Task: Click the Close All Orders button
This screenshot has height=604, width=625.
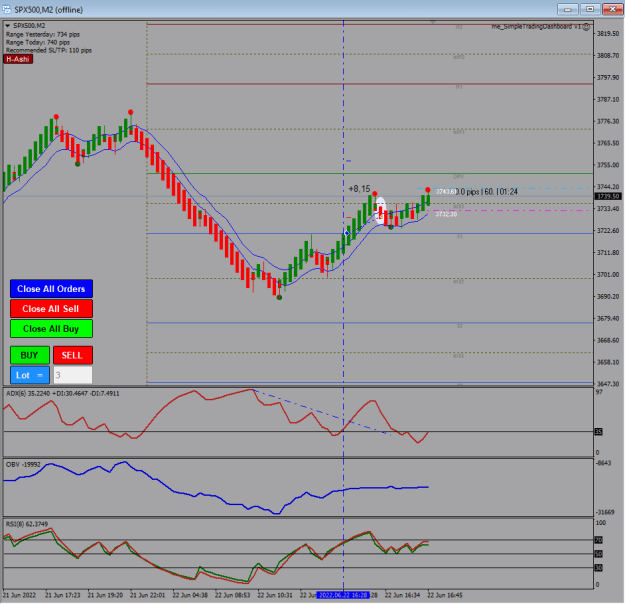Action: 51,289
